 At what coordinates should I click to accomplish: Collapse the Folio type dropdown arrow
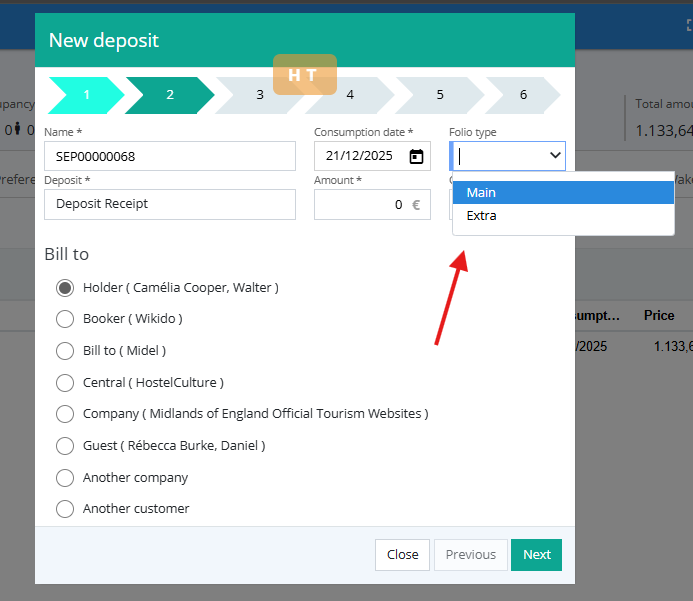tap(555, 156)
